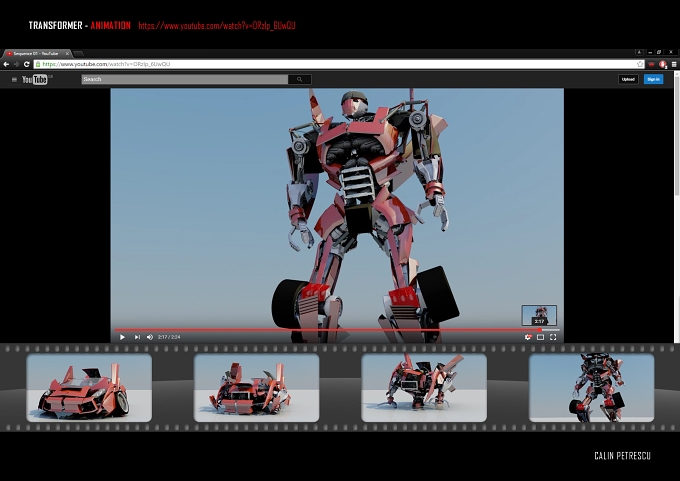Click the red video progress bar
This screenshot has height=481, width=680.
[327, 330]
